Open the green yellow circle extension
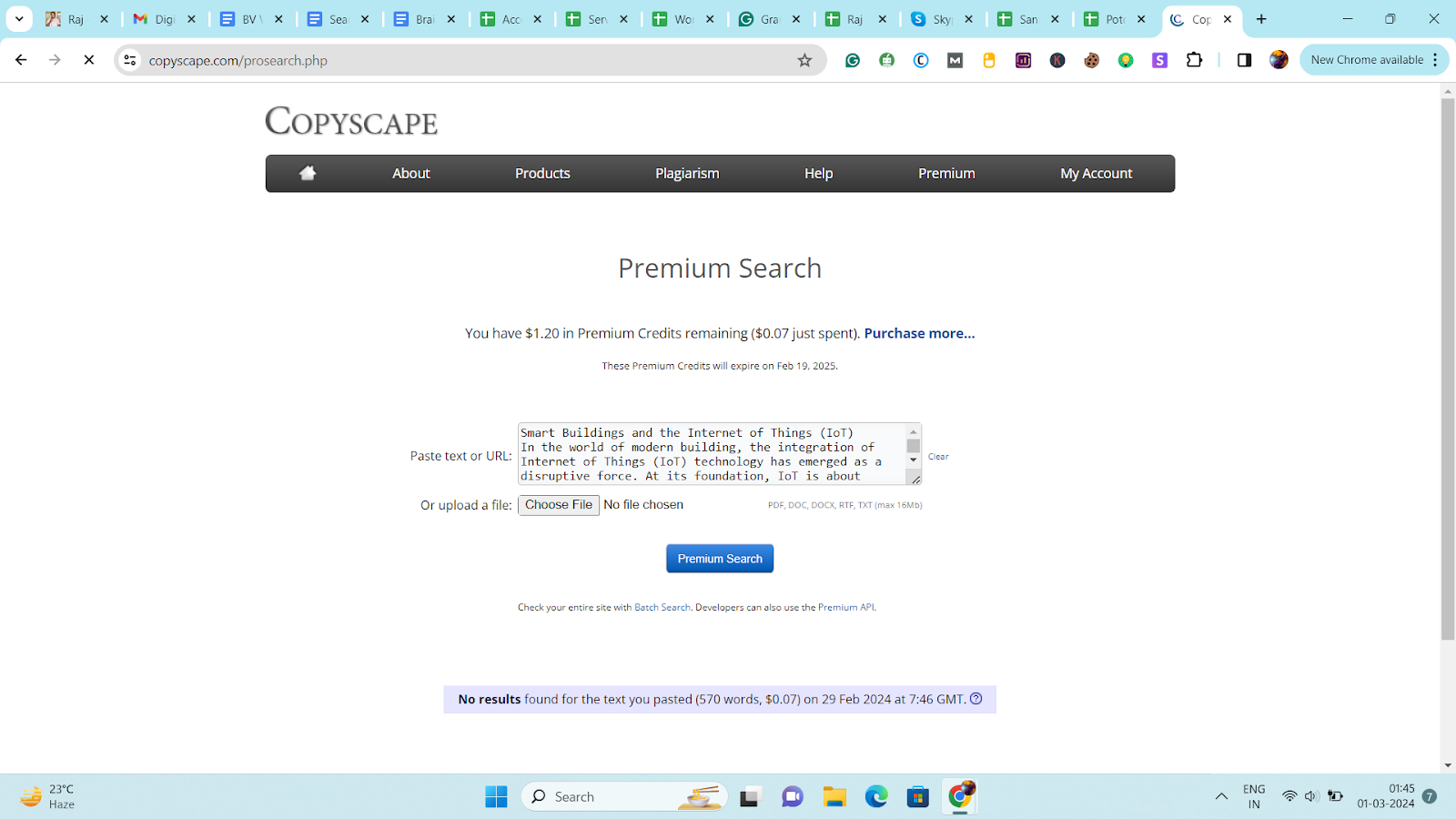Image resolution: width=1456 pixels, height=819 pixels. pyautogui.click(x=1126, y=60)
